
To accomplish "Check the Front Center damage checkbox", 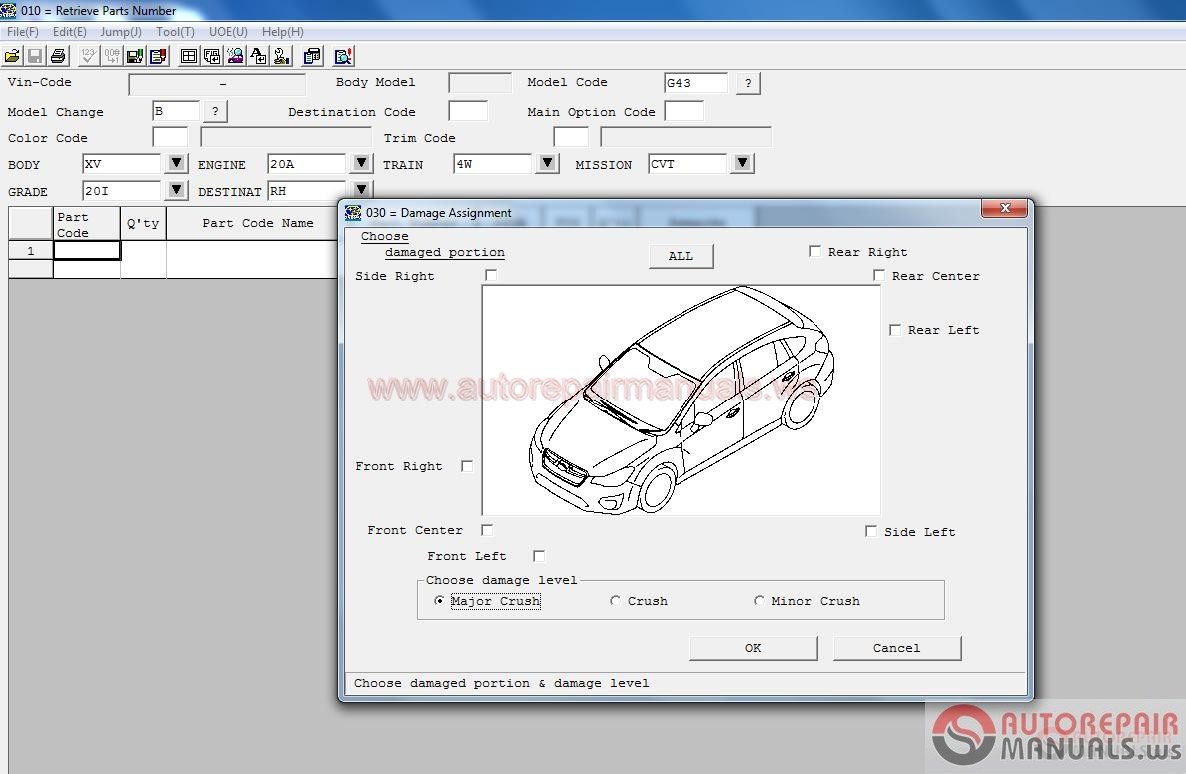I will pos(487,530).
